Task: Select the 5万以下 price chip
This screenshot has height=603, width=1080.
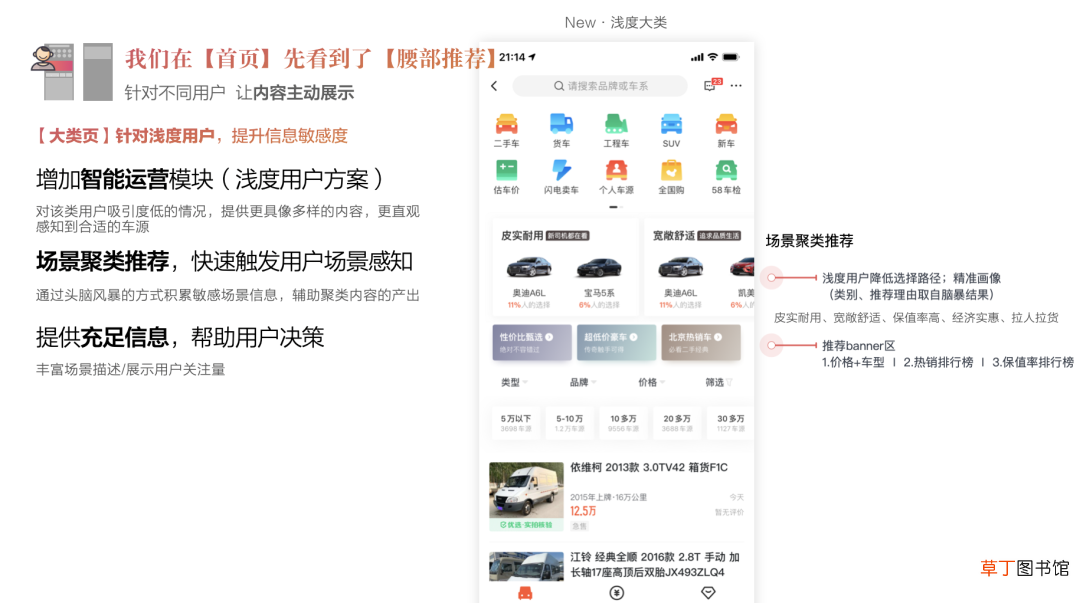Action: click(x=516, y=422)
